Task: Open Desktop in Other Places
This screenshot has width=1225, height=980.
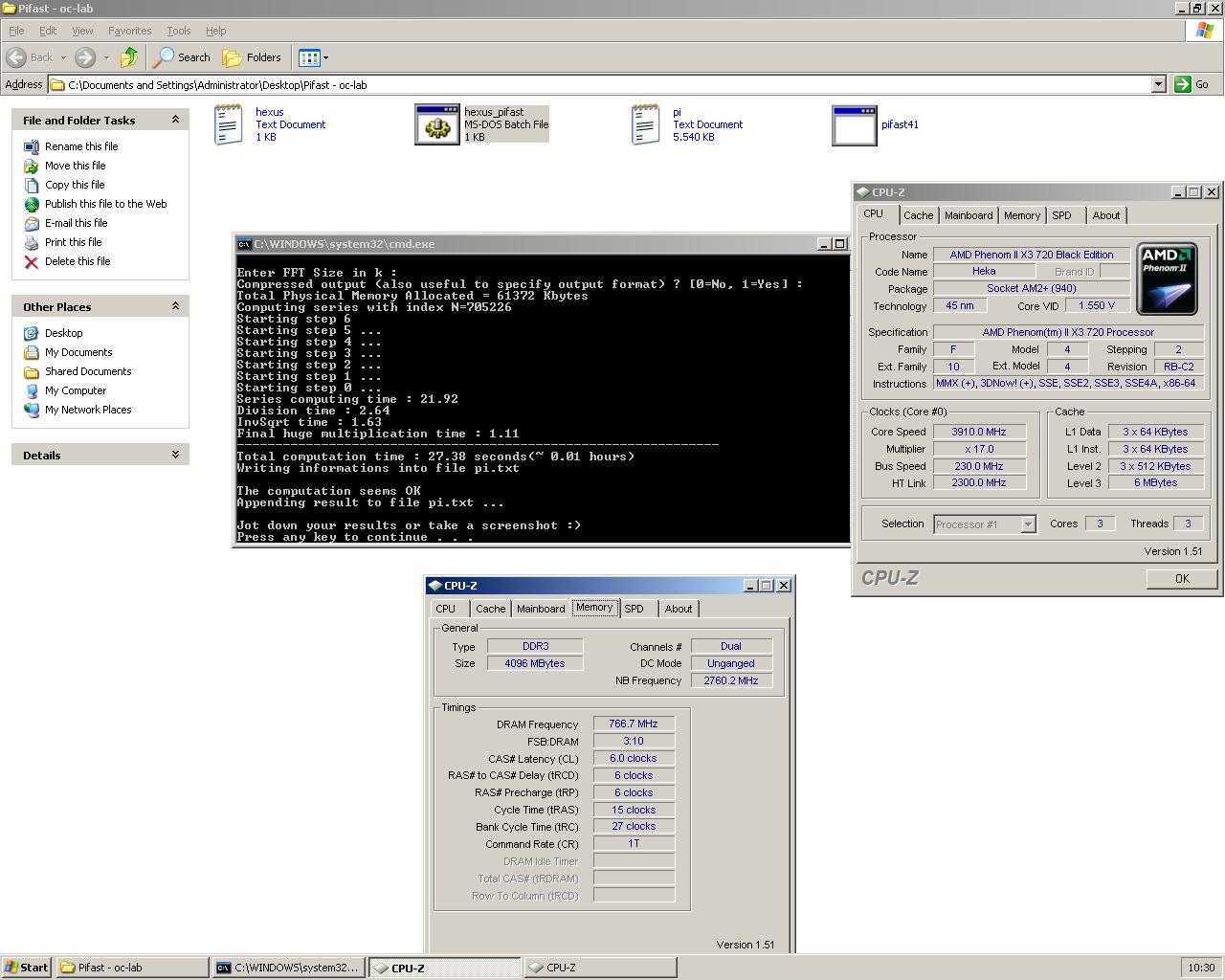Action: [64, 333]
